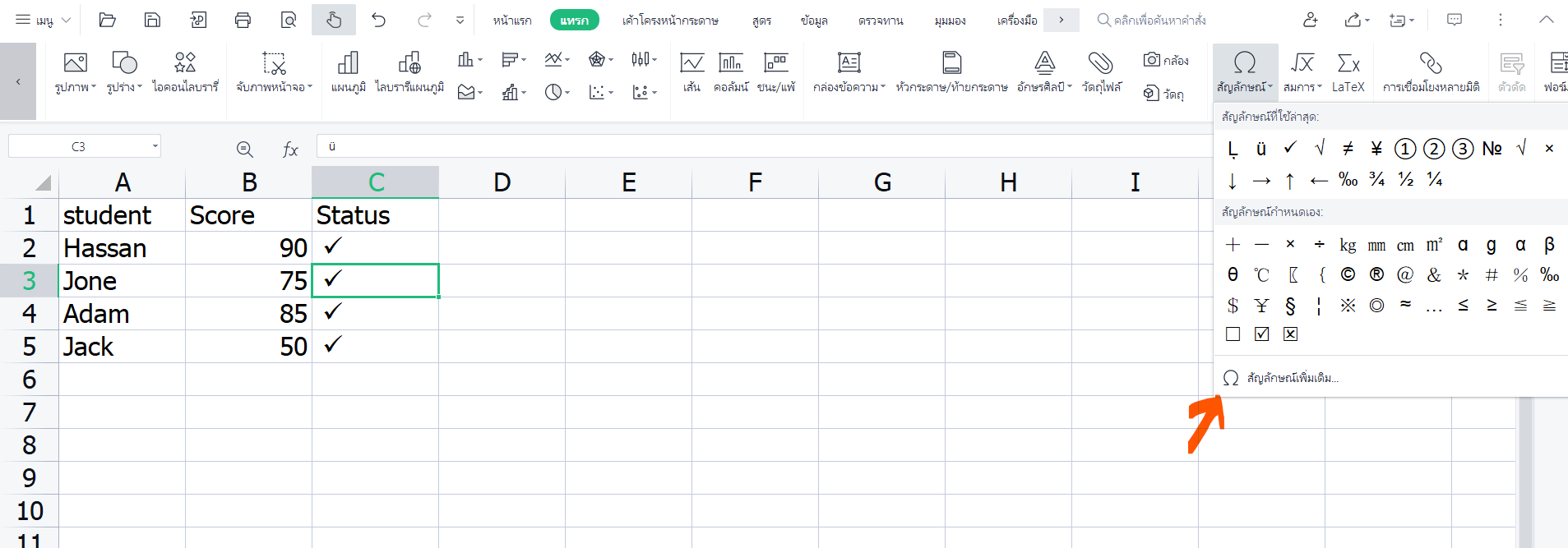The height and width of the screenshot is (548, 1568).
Task: Click the comment bubble icon at top right
Action: 1455,20
